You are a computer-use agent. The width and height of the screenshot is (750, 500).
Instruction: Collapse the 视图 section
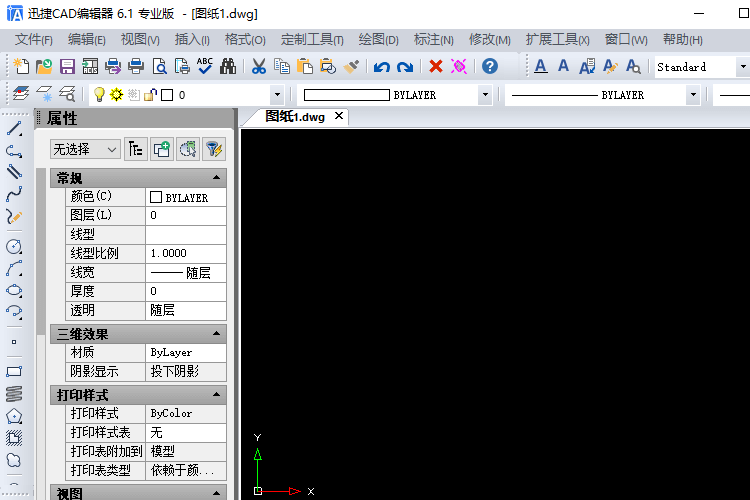click(x=216, y=493)
